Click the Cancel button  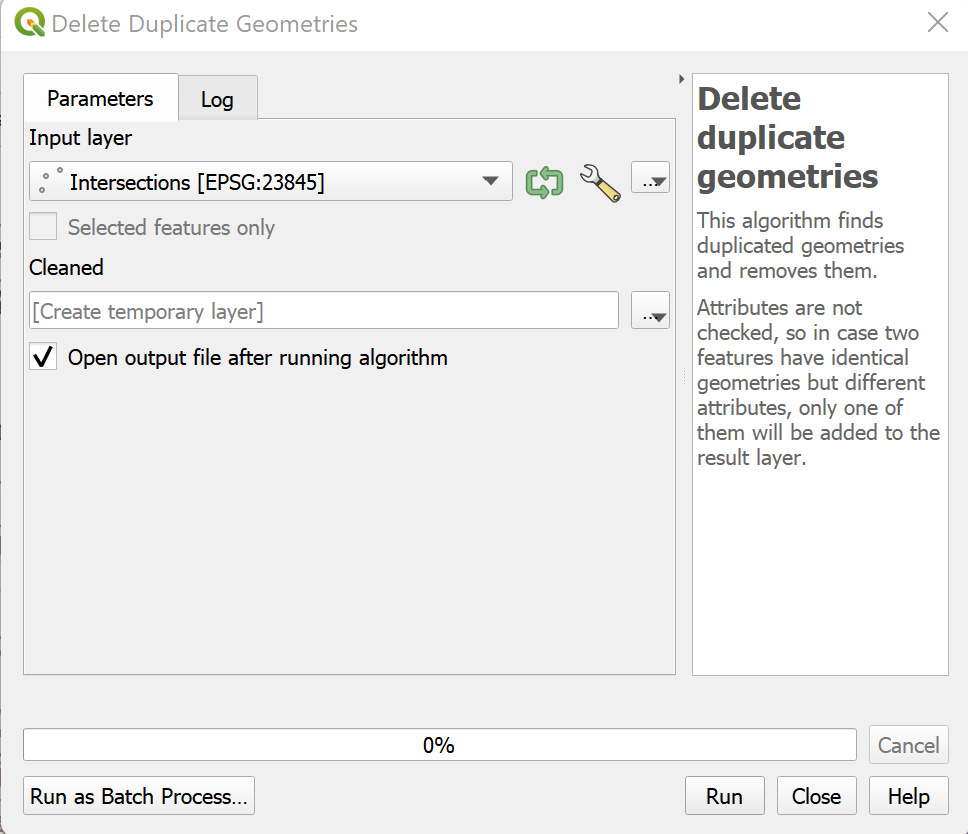[908, 745]
